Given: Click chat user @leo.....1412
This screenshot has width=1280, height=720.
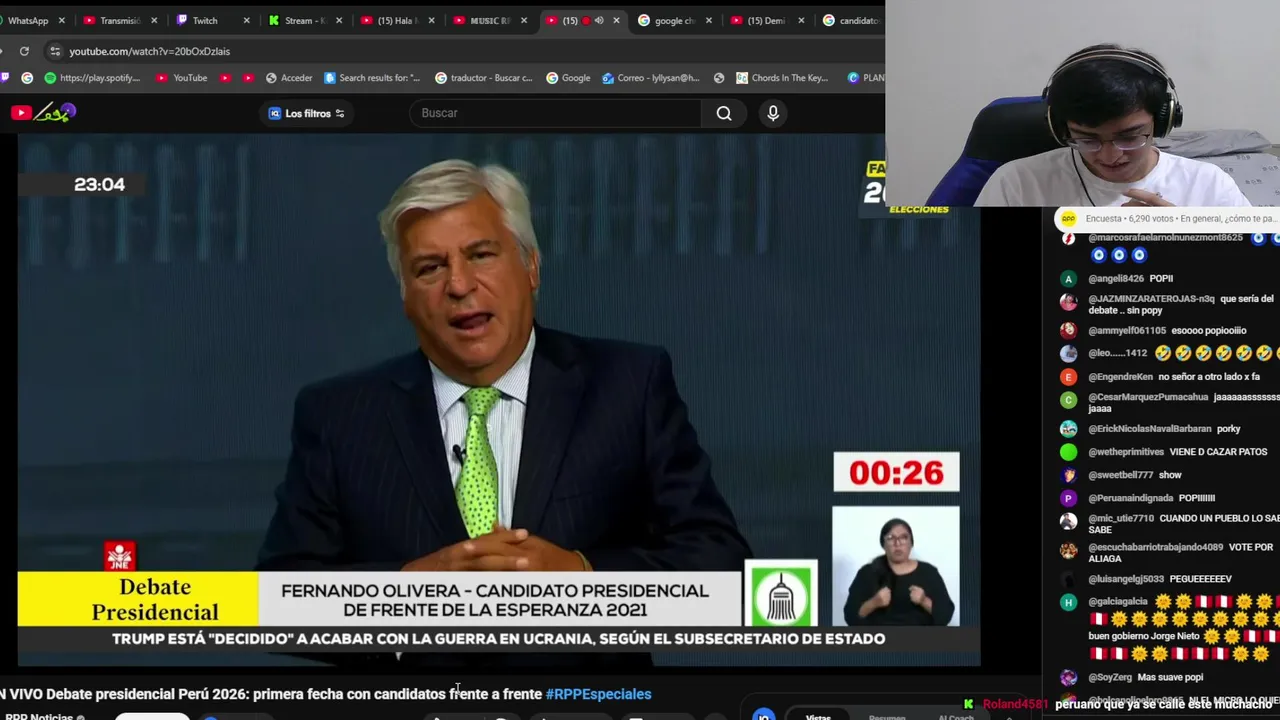Looking at the screenshot, I should tap(1118, 353).
